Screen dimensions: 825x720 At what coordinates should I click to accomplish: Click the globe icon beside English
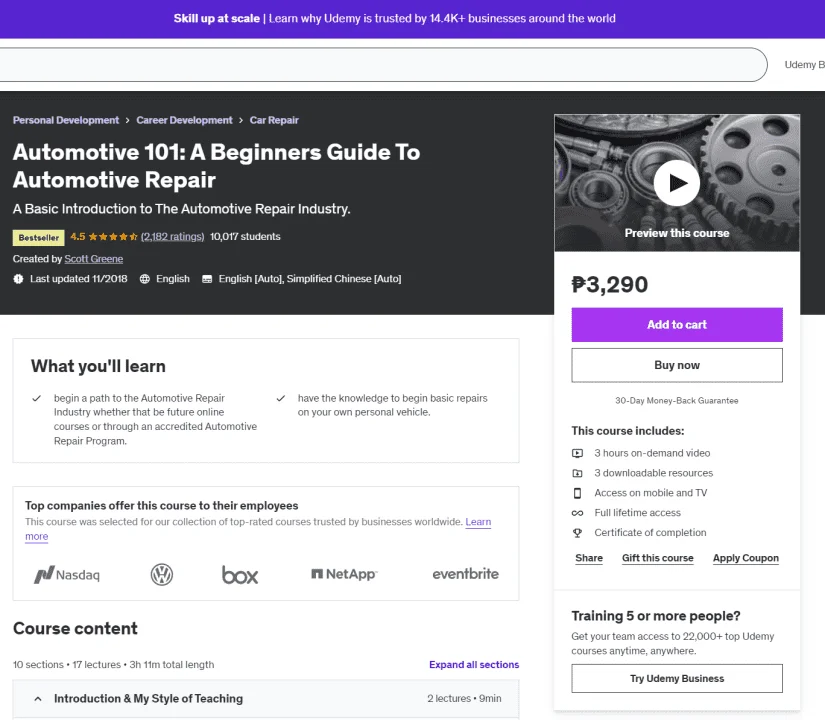145,279
